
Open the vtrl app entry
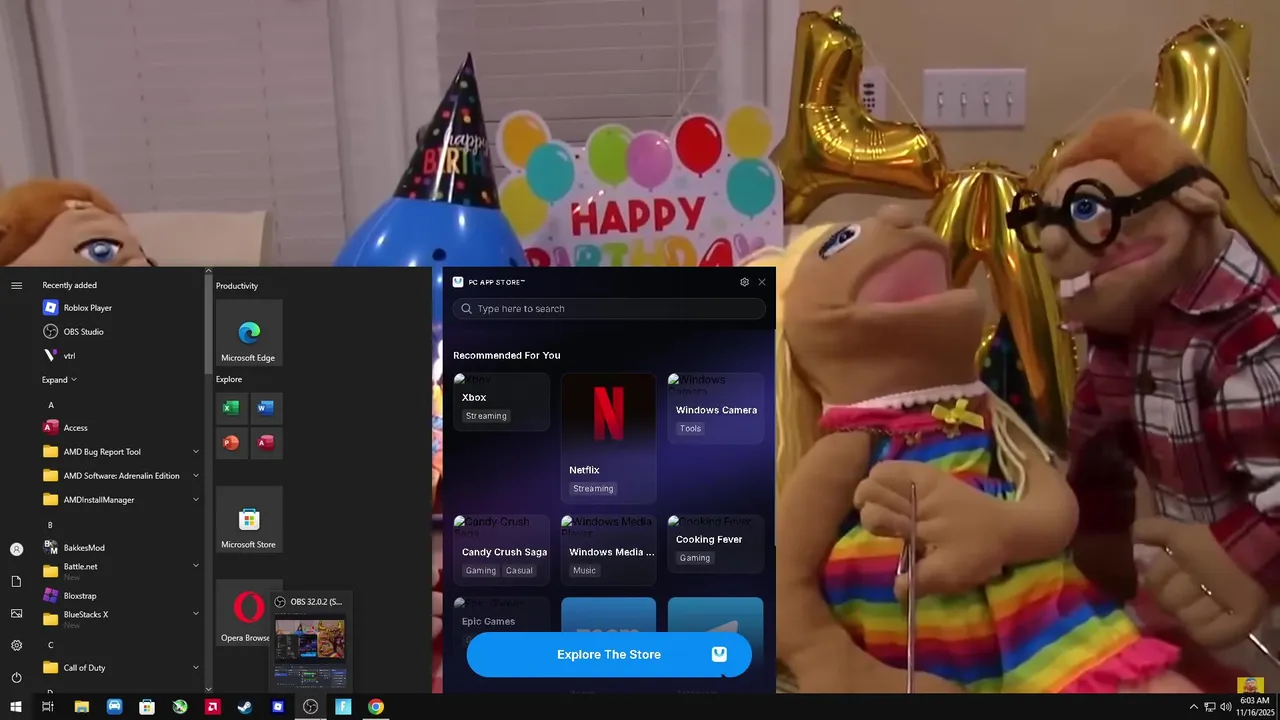coord(120,356)
